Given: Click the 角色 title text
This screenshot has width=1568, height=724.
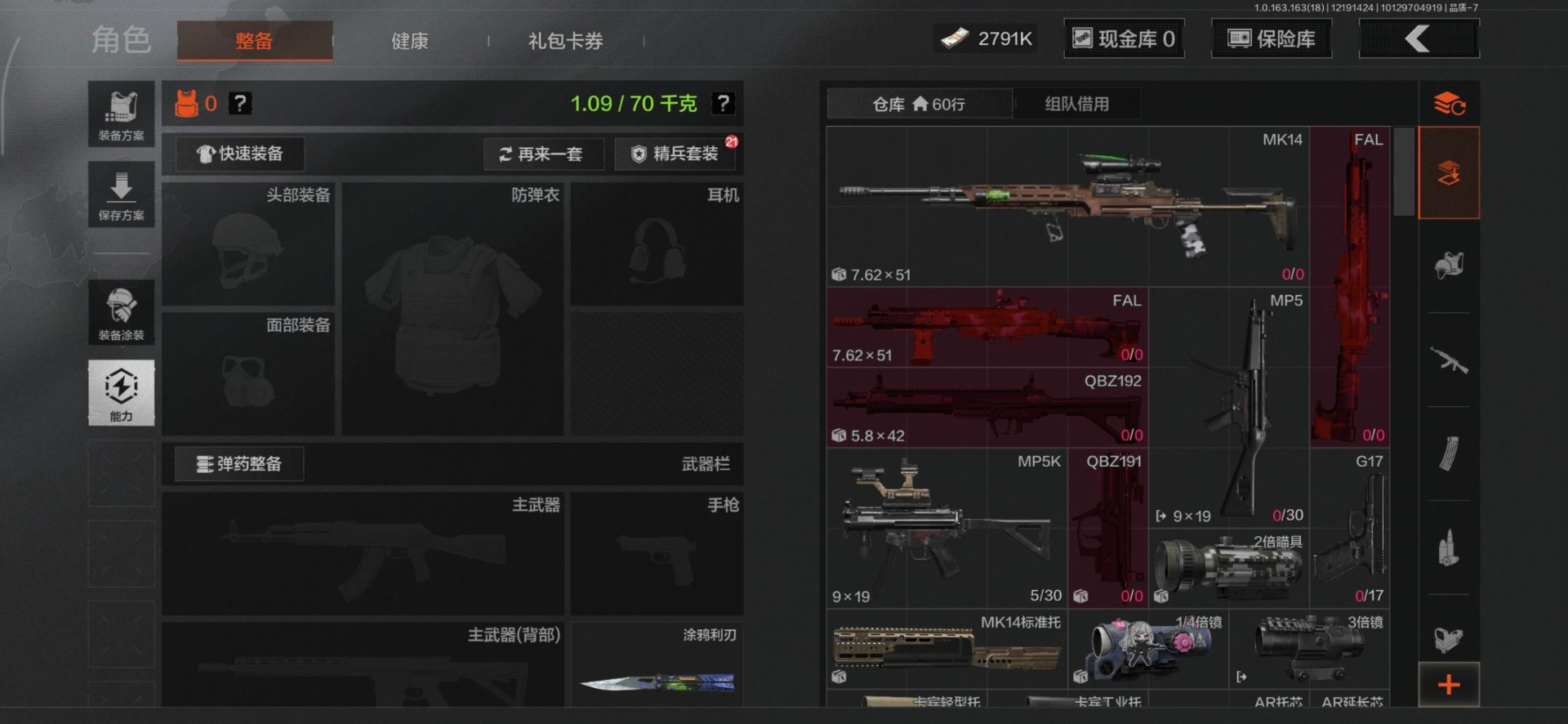Looking at the screenshot, I should pos(122,40).
